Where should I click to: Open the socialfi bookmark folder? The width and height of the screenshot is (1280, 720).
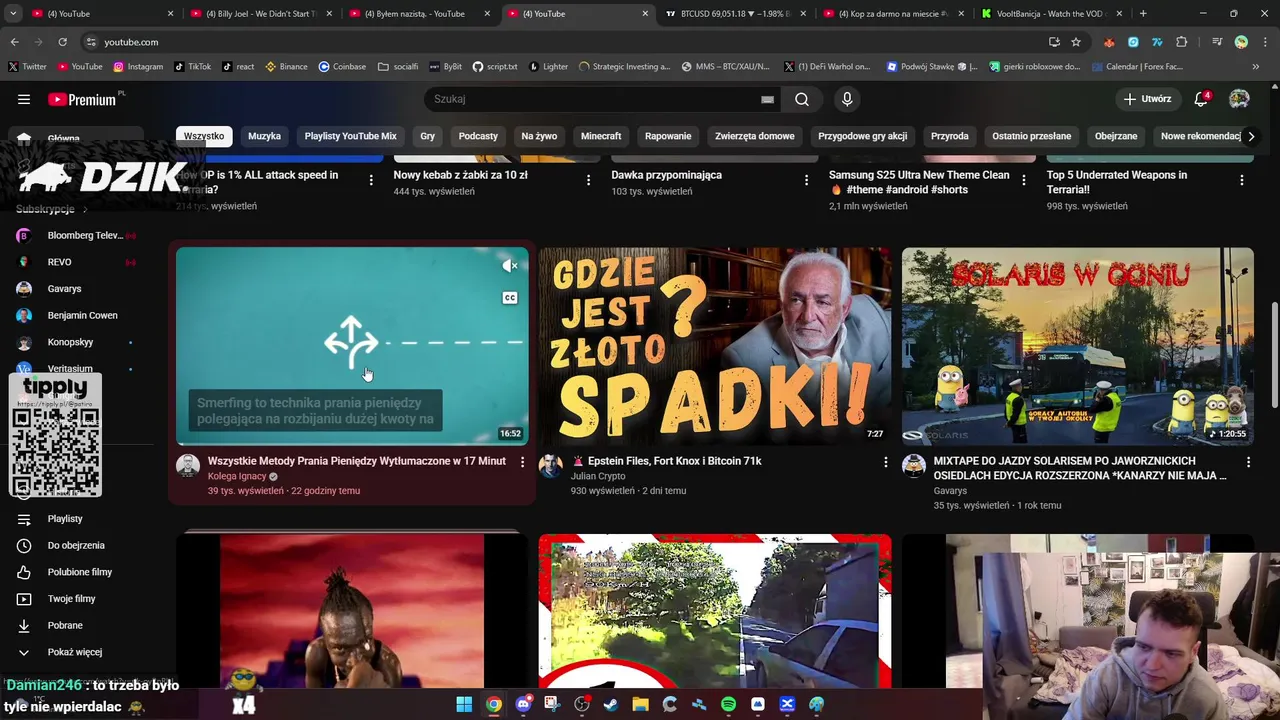[398, 67]
